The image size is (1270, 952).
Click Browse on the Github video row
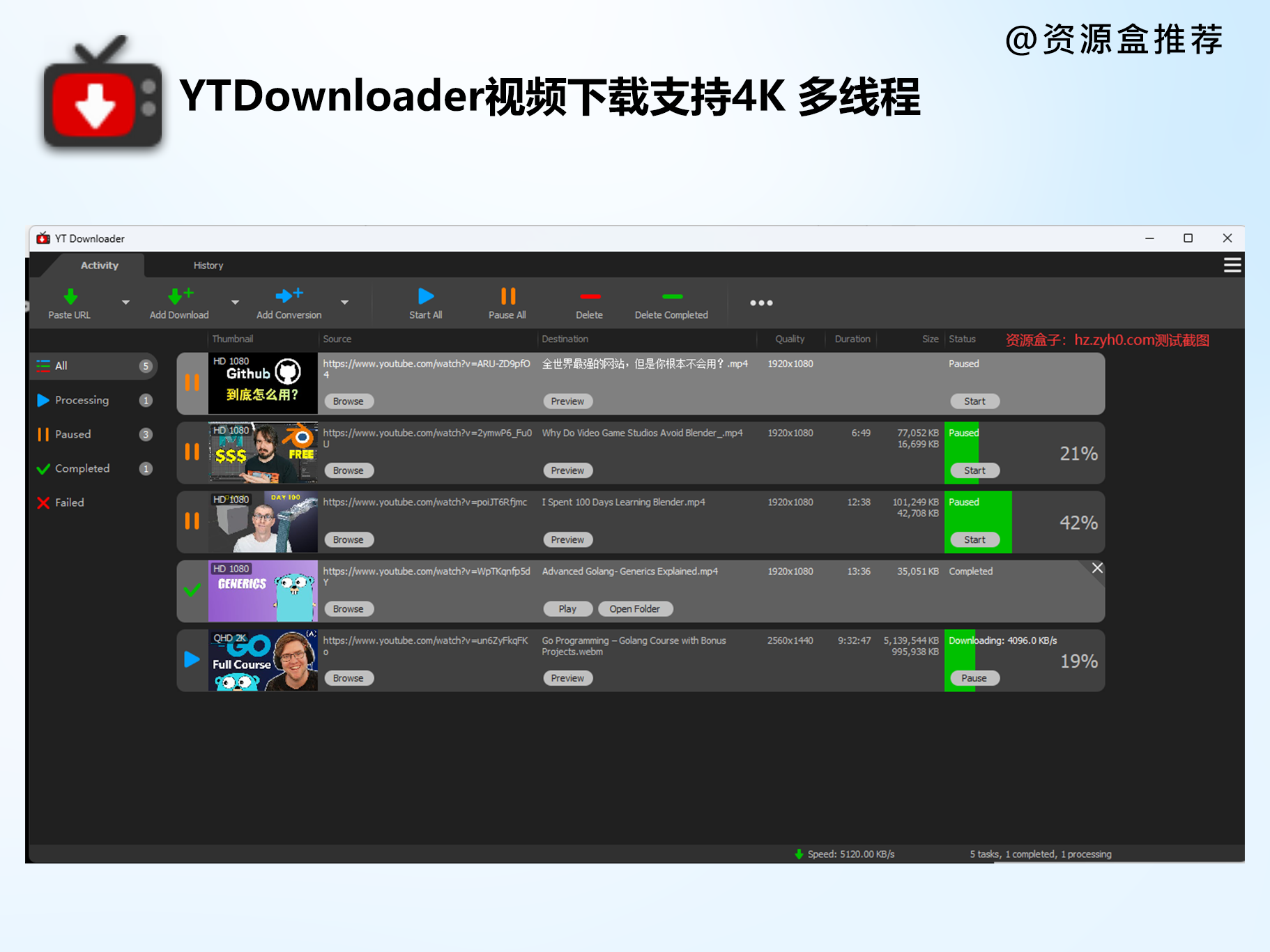click(349, 401)
